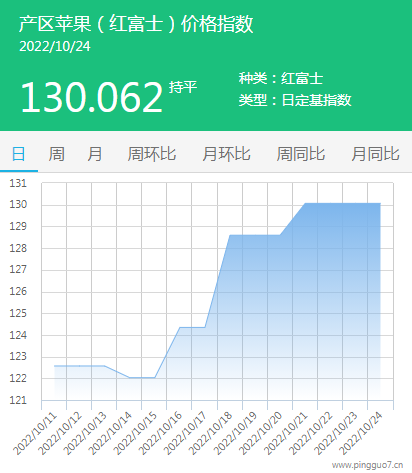Viewport: 412px width, 473px height.
Task: Select the 2022/10/18 axis label
Action: pos(210,433)
